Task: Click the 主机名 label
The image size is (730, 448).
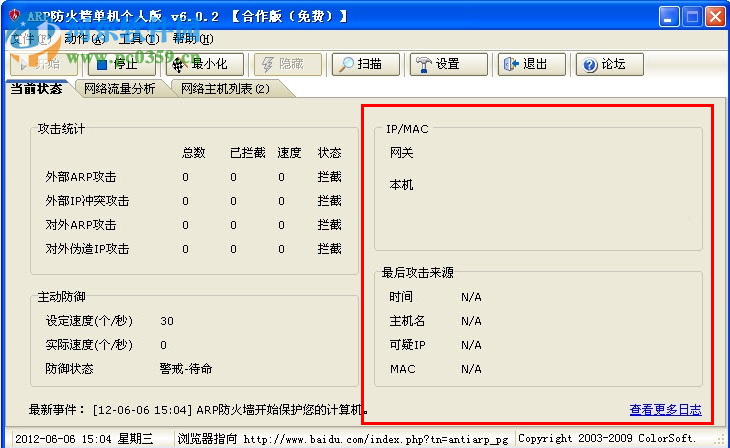Action: click(407, 321)
